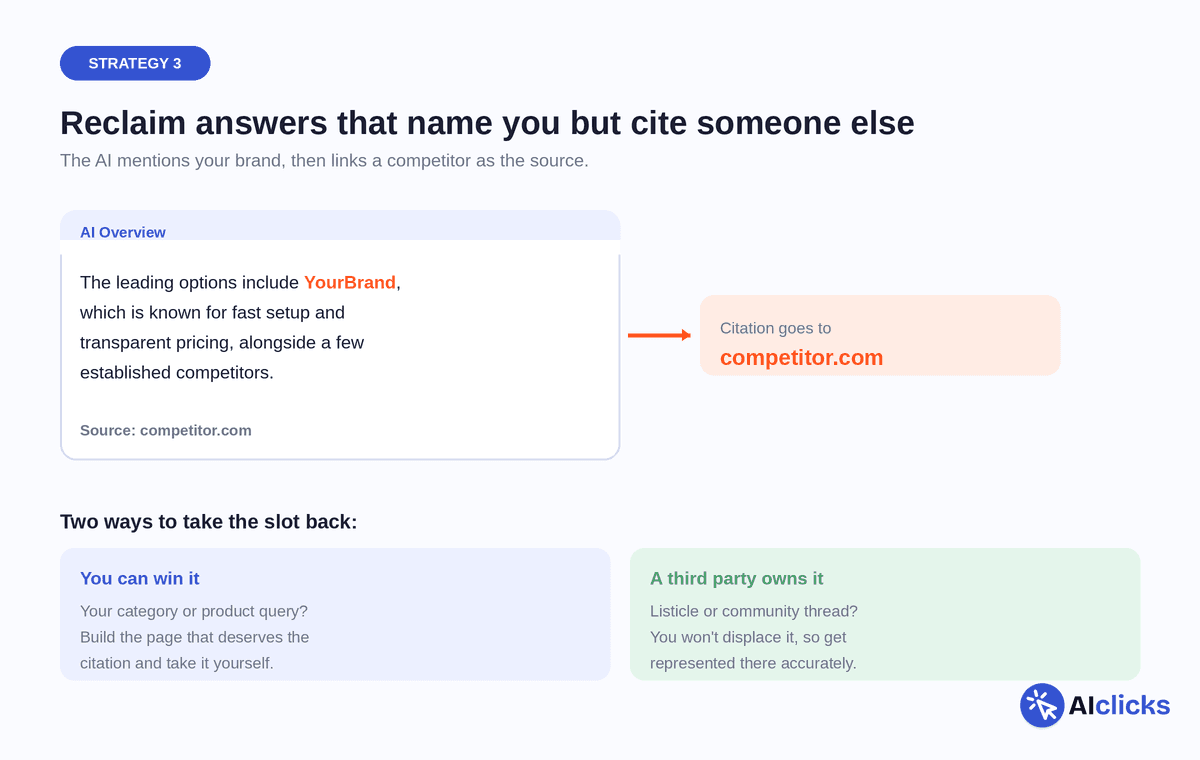Select the blue 'You can win it' card

pyautogui.click(x=335, y=614)
